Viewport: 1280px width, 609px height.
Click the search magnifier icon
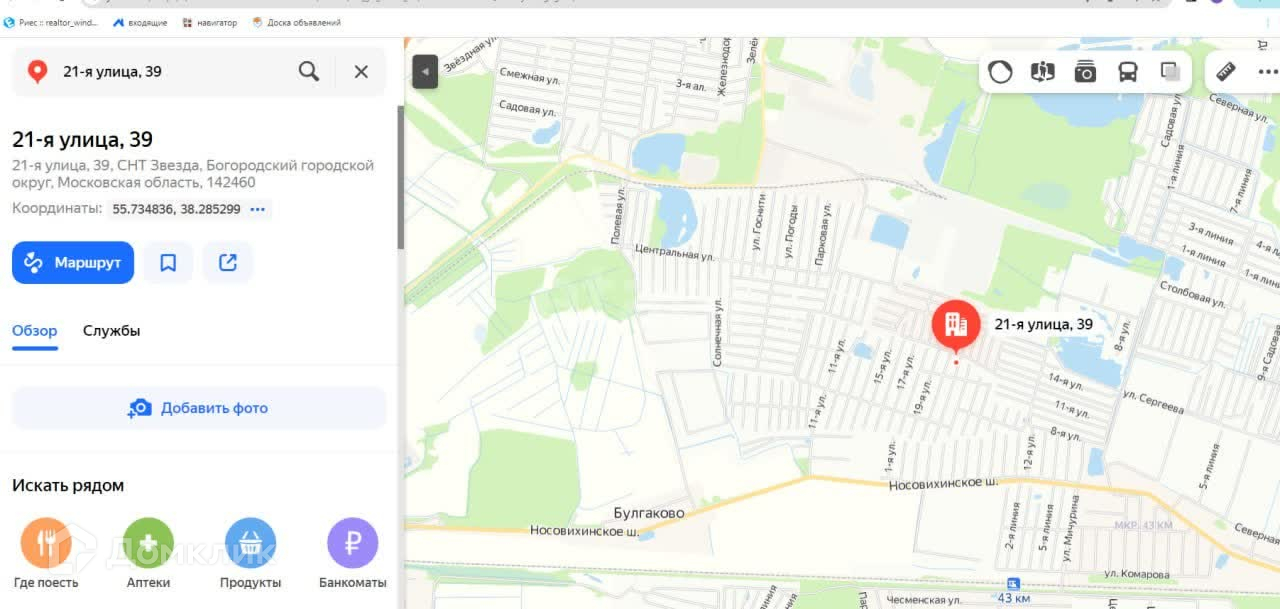309,71
